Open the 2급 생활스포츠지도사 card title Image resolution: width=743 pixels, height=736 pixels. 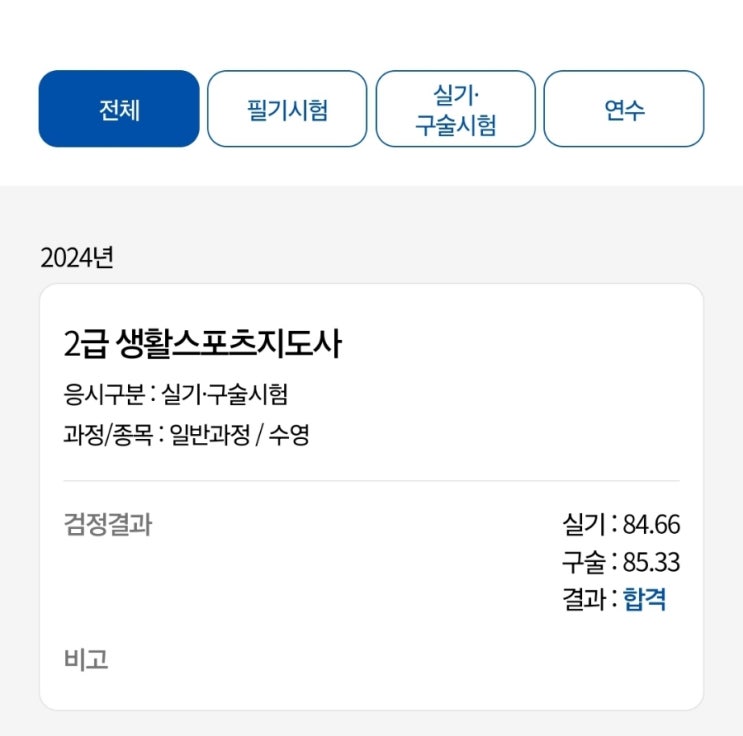(202, 344)
